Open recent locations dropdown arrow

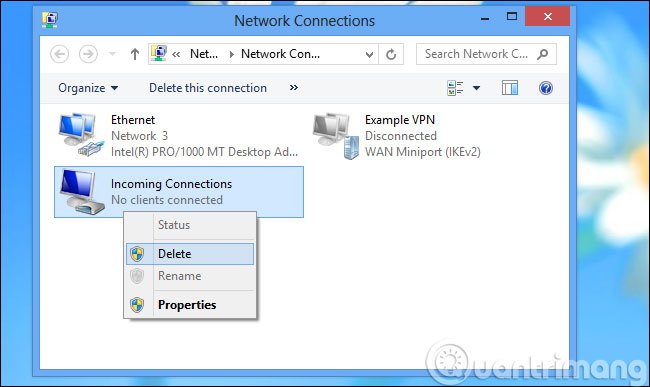112,54
